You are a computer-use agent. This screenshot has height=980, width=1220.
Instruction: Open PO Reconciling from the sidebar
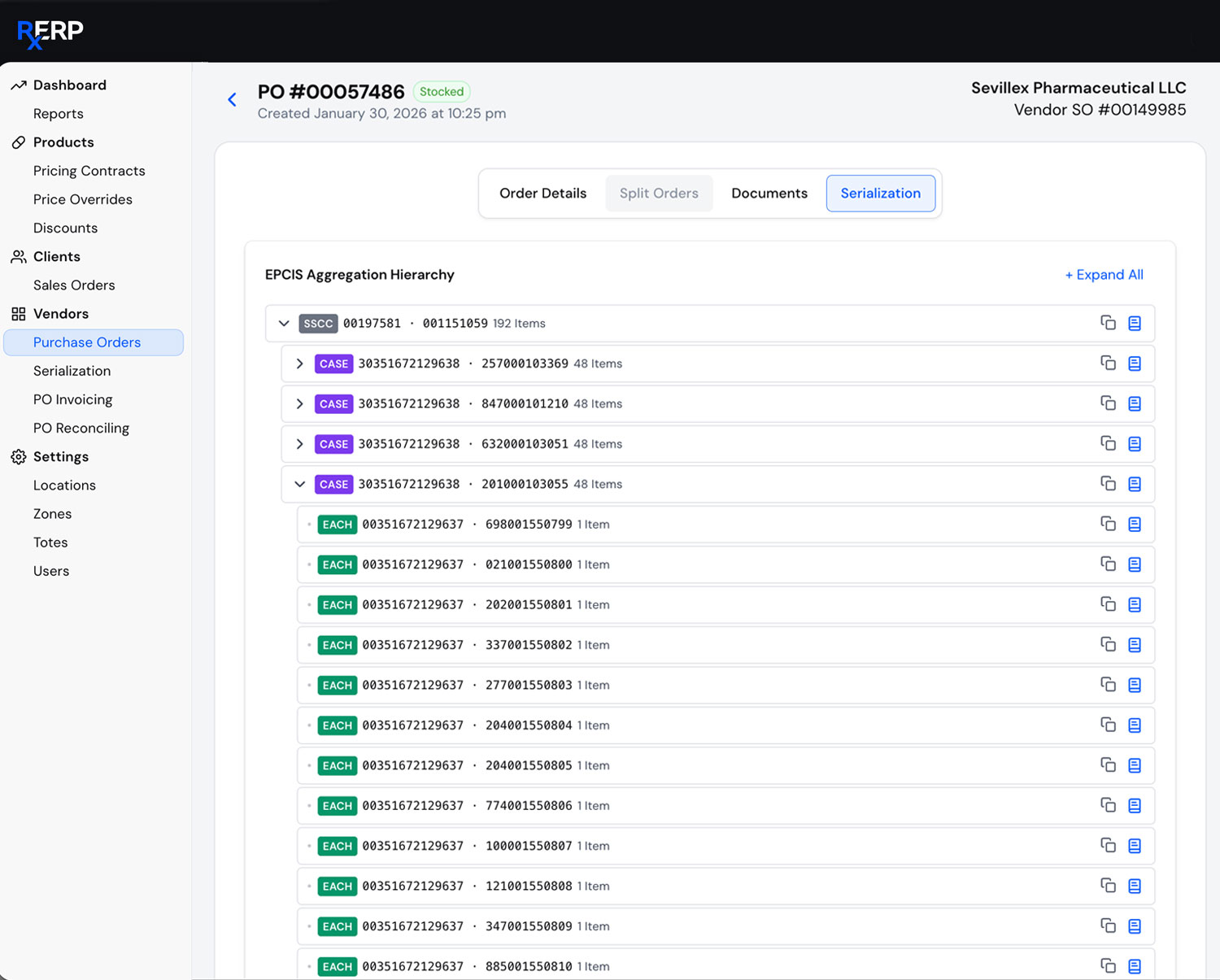coord(81,428)
